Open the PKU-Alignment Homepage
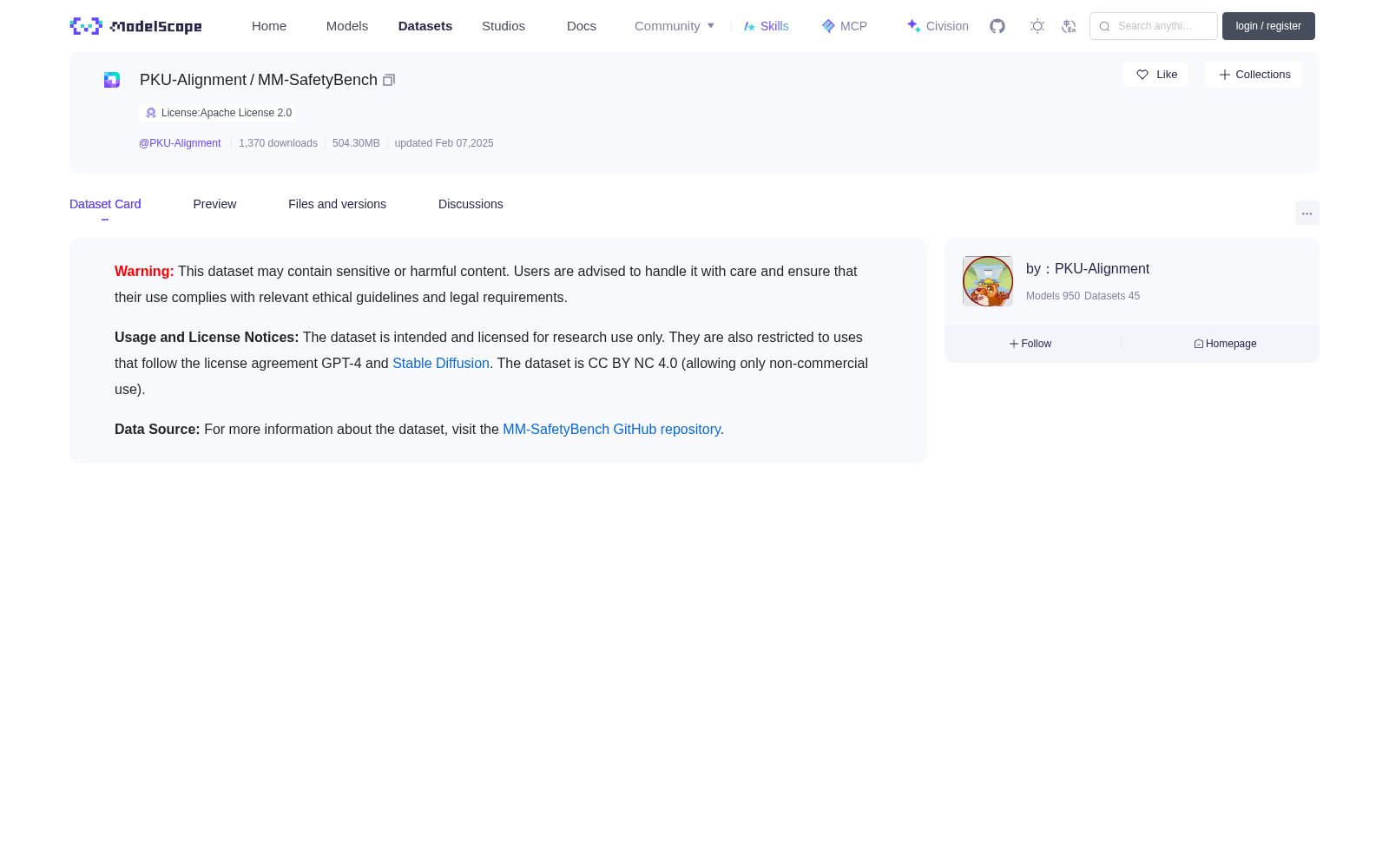1389x868 pixels. coord(1225,344)
